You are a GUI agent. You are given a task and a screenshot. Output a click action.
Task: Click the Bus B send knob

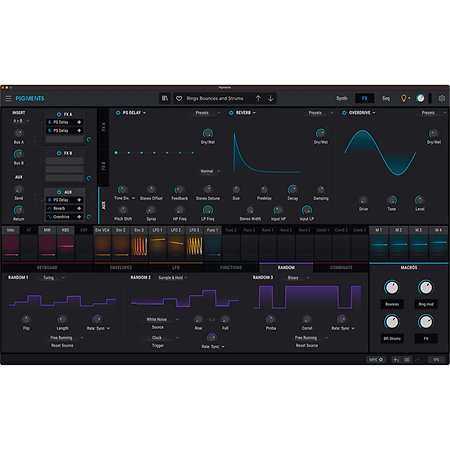pyautogui.click(x=18, y=154)
